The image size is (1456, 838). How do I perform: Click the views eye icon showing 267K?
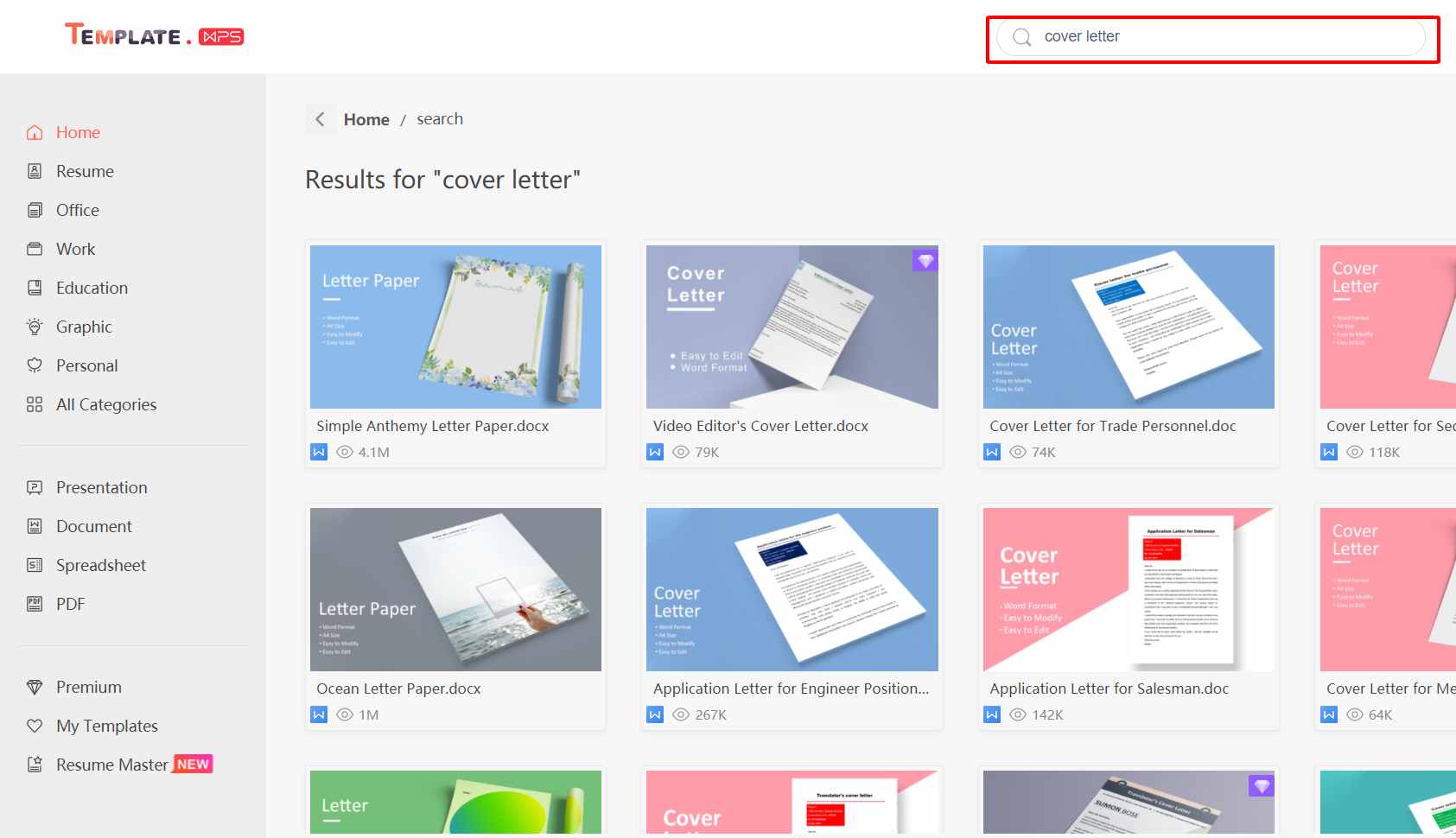coord(681,714)
